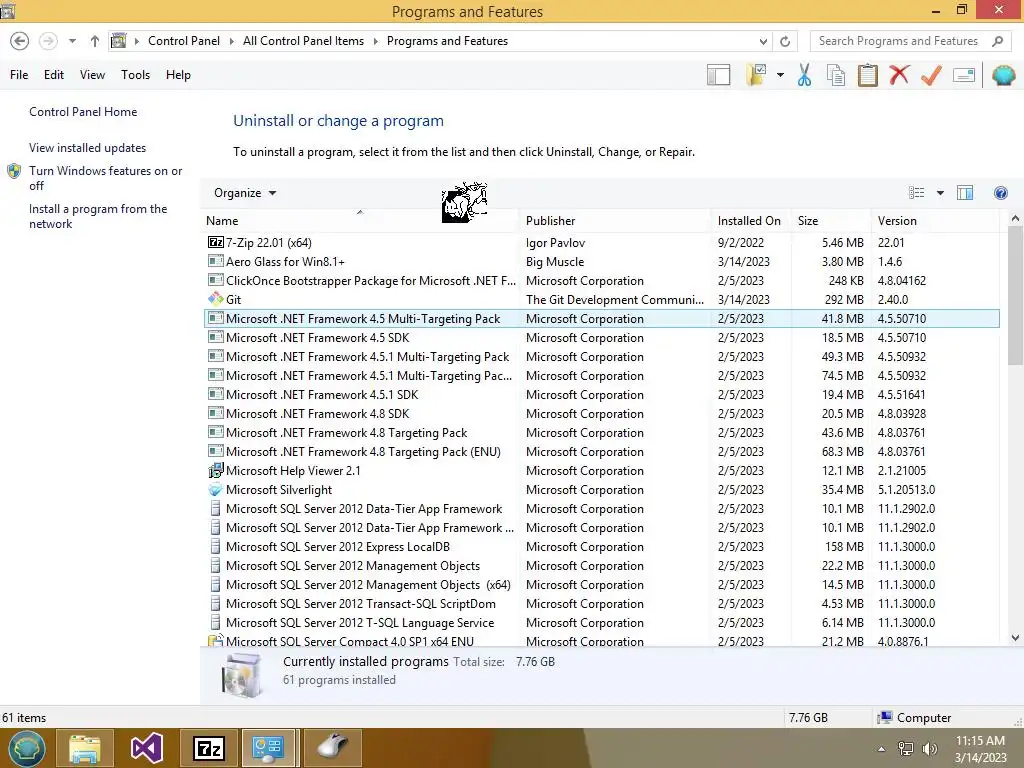Click scrollbar down arrow in program list
The width and height of the screenshot is (1024, 768).
point(1015,638)
